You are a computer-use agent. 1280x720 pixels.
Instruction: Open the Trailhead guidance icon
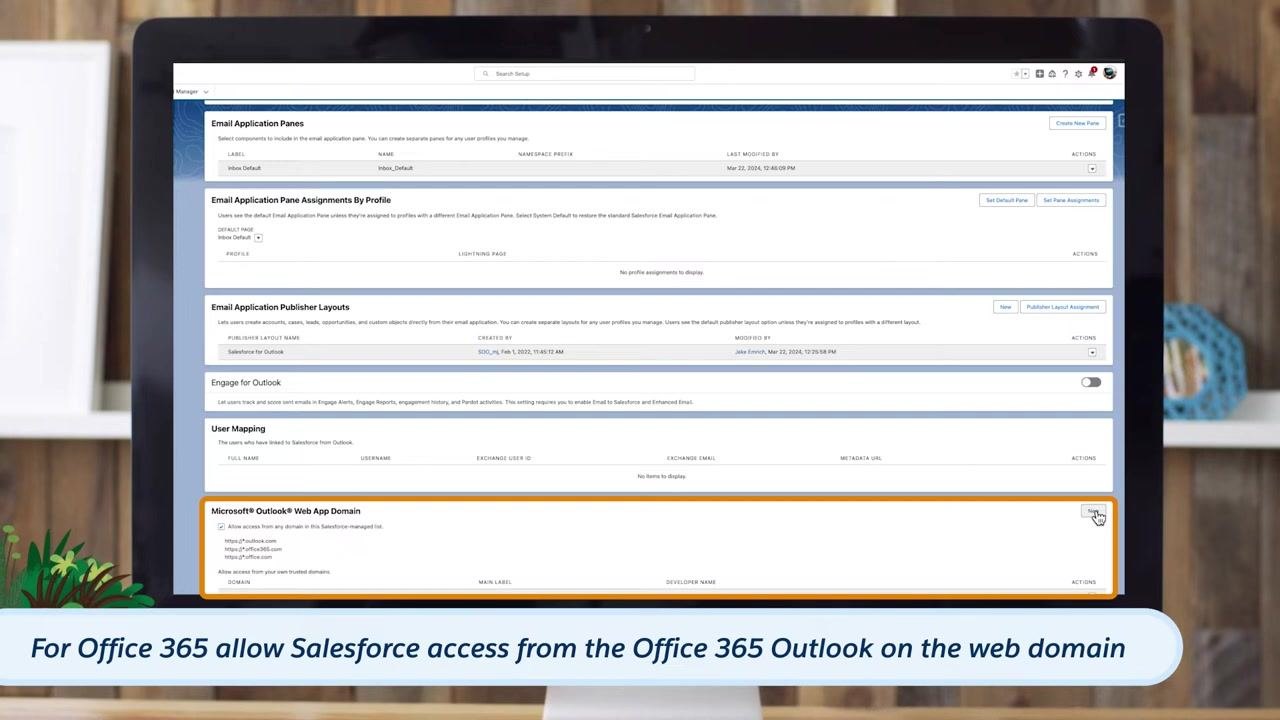pyautogui.click(x=1052, y=74)
